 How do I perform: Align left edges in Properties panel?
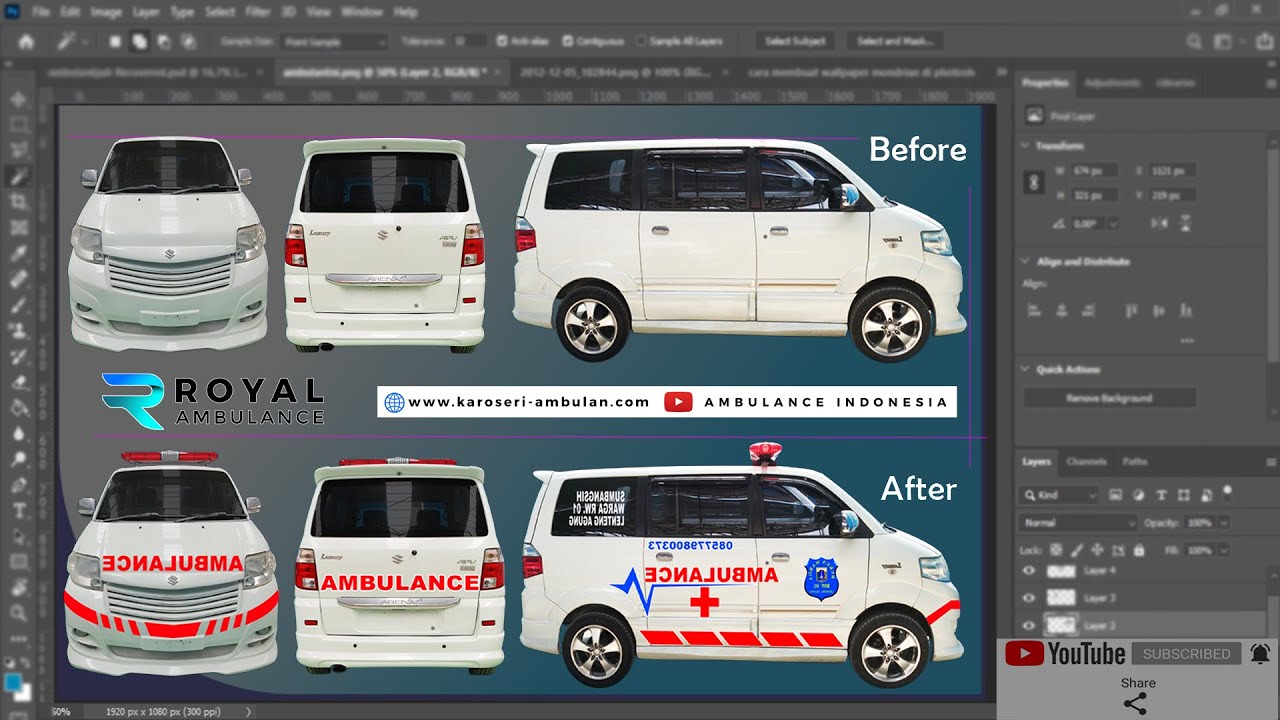tap(1036, 311)
